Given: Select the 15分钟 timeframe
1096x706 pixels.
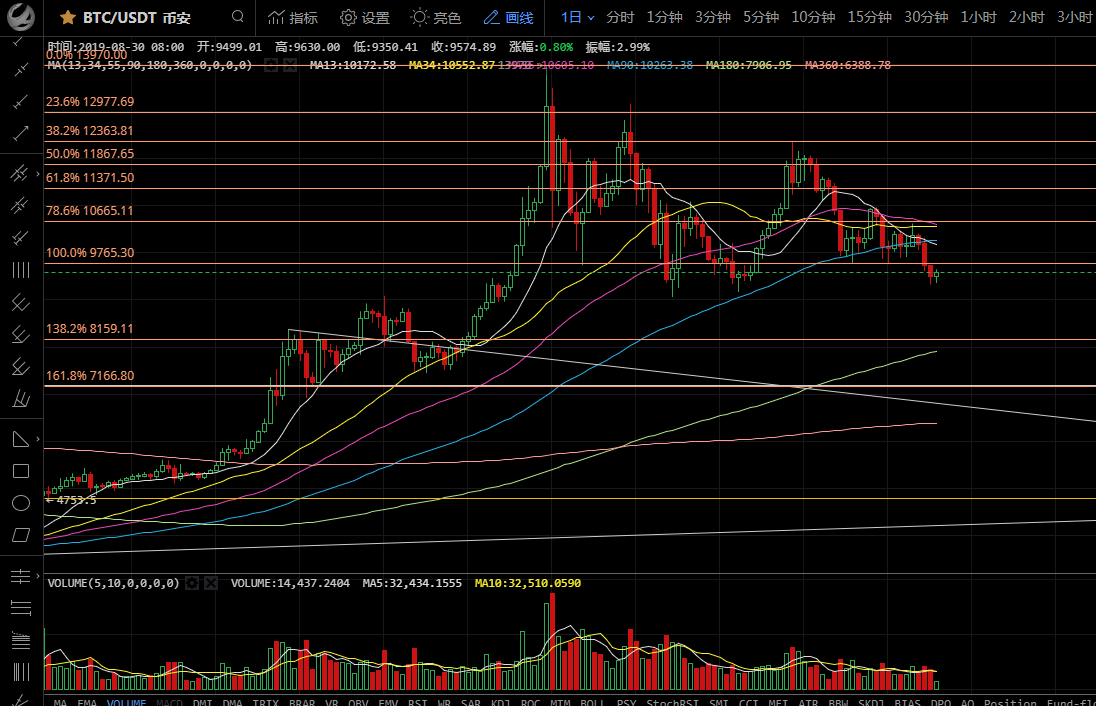Looking at the screenshot, I should tap(870, 17).
